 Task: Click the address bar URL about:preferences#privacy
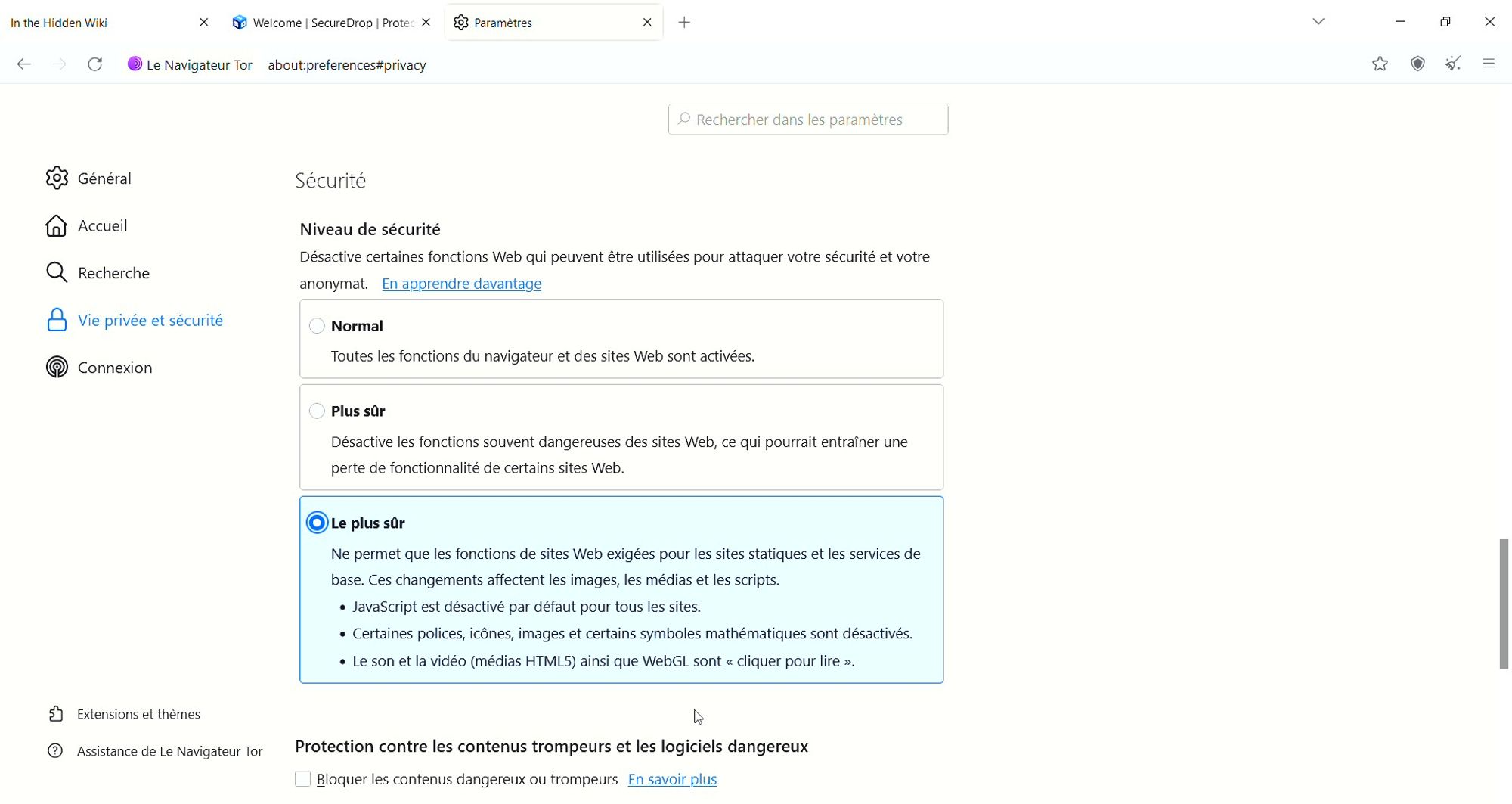pyautogui.click(x=347, y=65)
